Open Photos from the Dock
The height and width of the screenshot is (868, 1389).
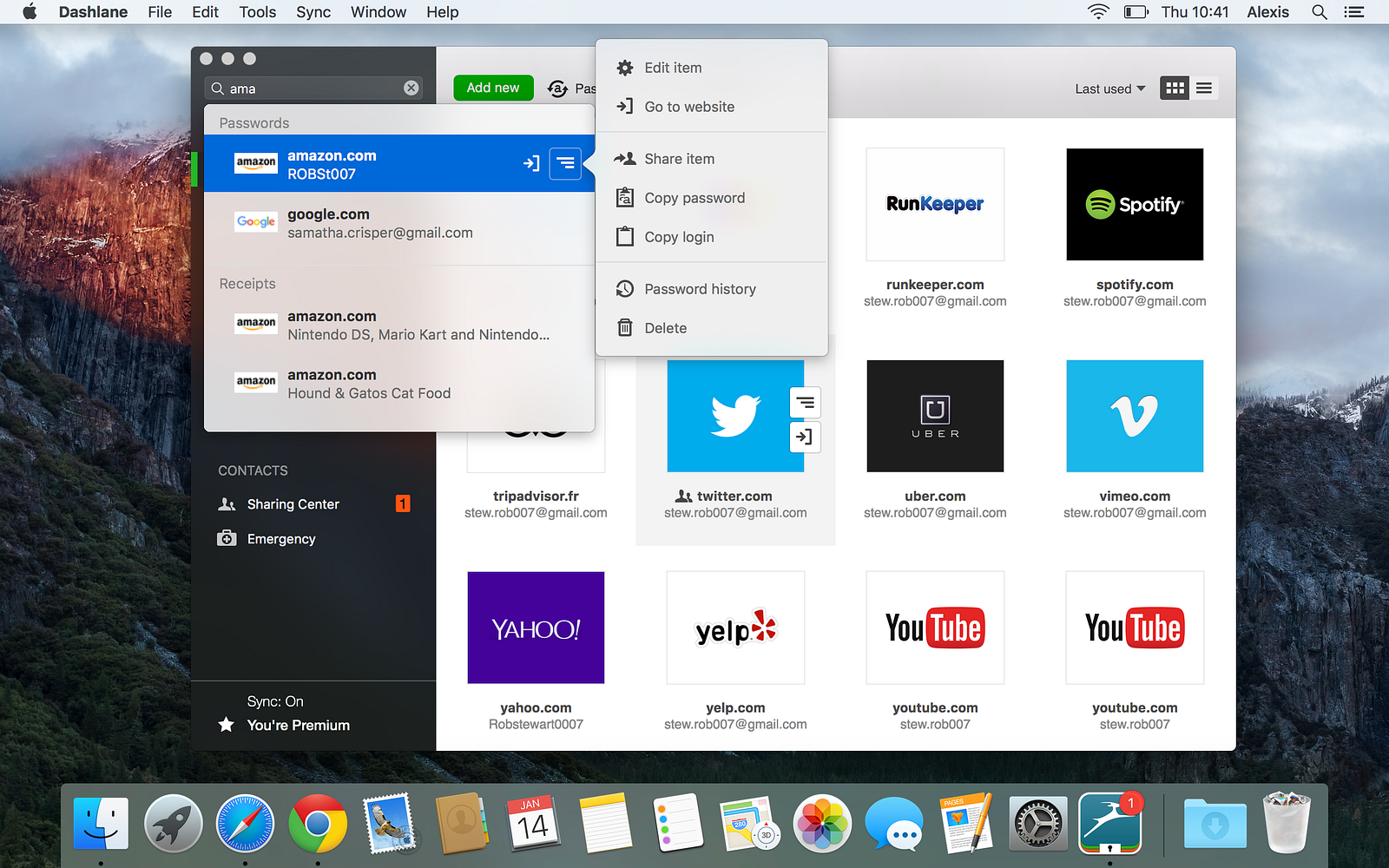click(x=822, y=823)
